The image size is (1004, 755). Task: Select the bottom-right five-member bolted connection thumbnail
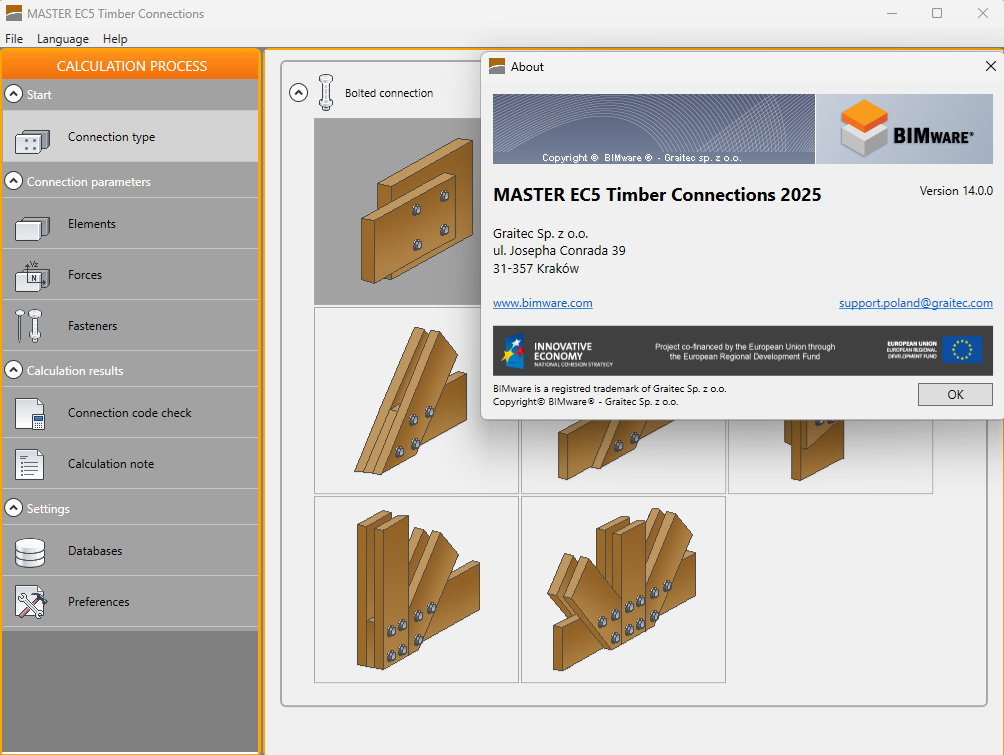[623, 589]
